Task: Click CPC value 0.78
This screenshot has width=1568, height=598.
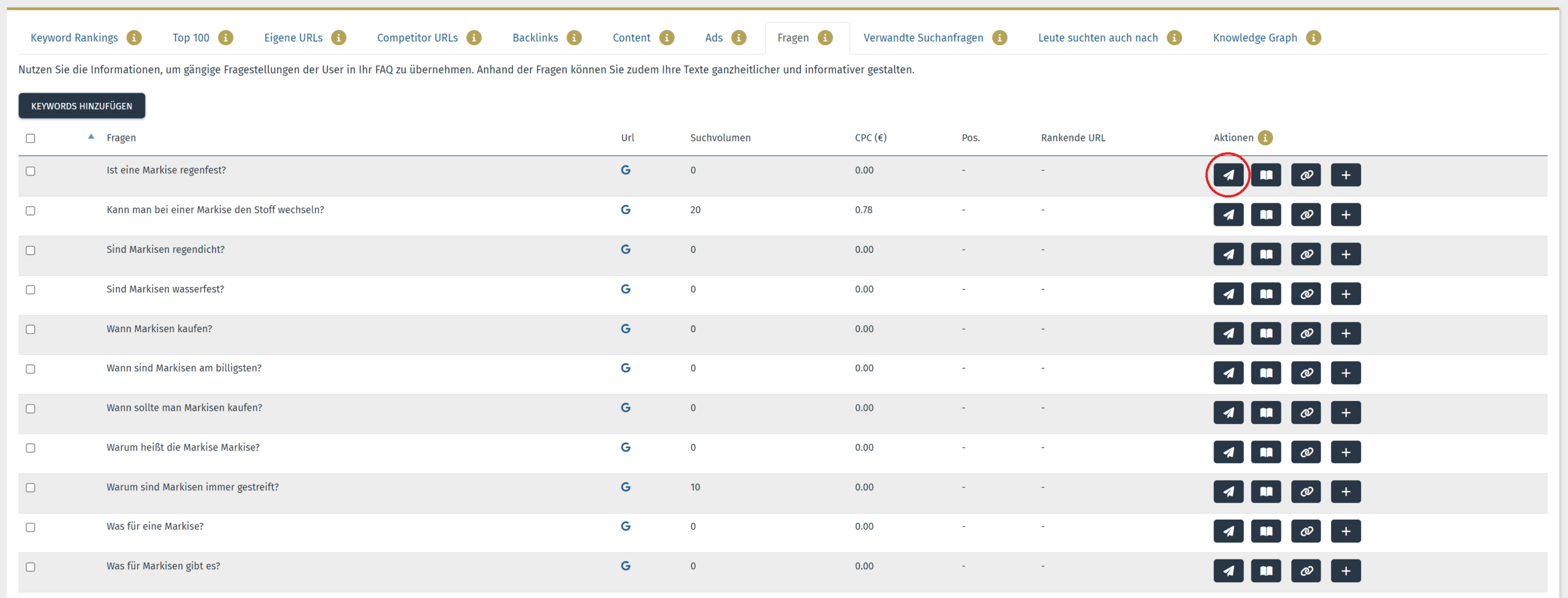Action: click(x=864, y=210)
